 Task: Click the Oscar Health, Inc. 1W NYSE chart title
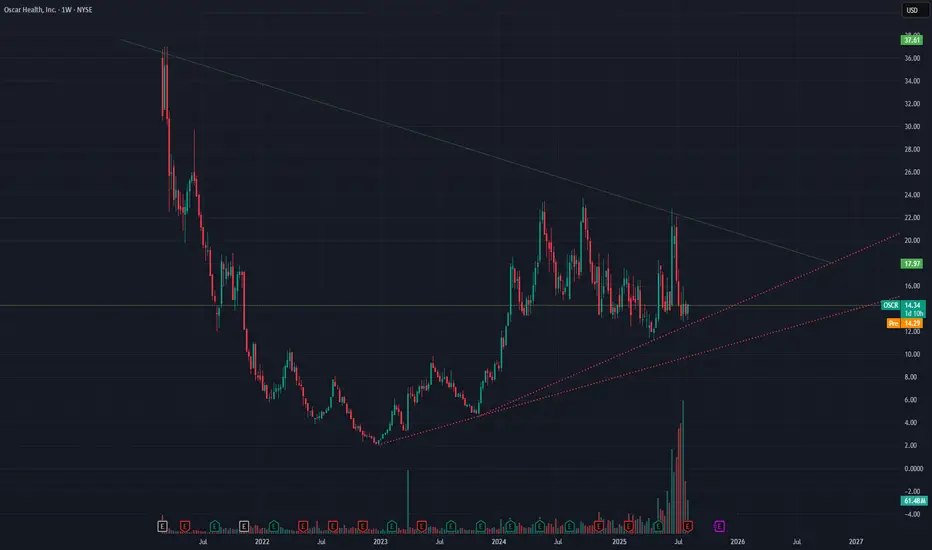click(48, 10)
